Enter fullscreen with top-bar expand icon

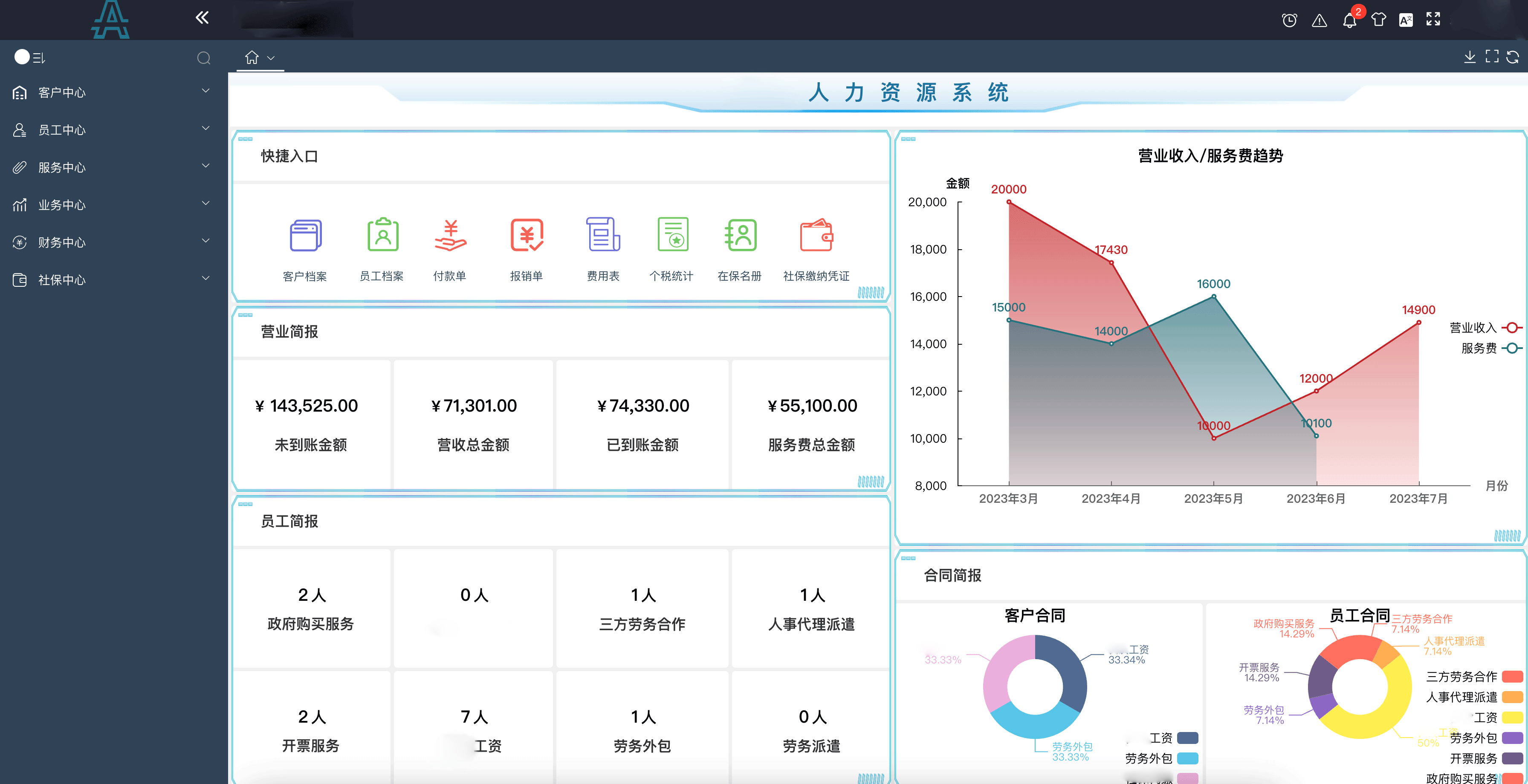(1433, 19)
